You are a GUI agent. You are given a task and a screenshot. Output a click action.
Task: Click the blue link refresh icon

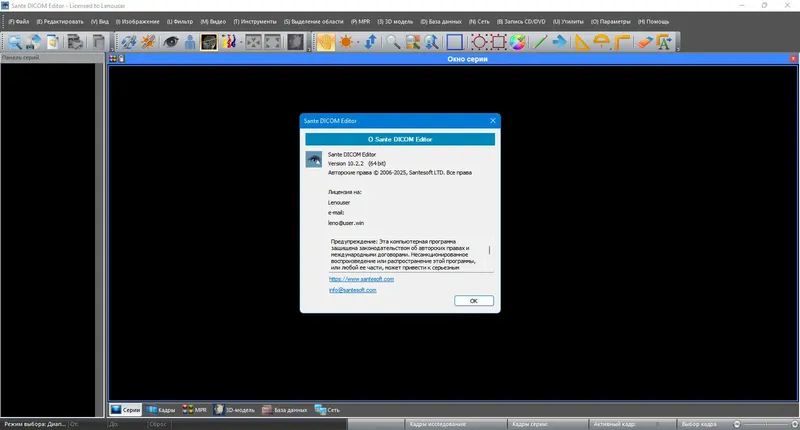(x=129, y=42)
